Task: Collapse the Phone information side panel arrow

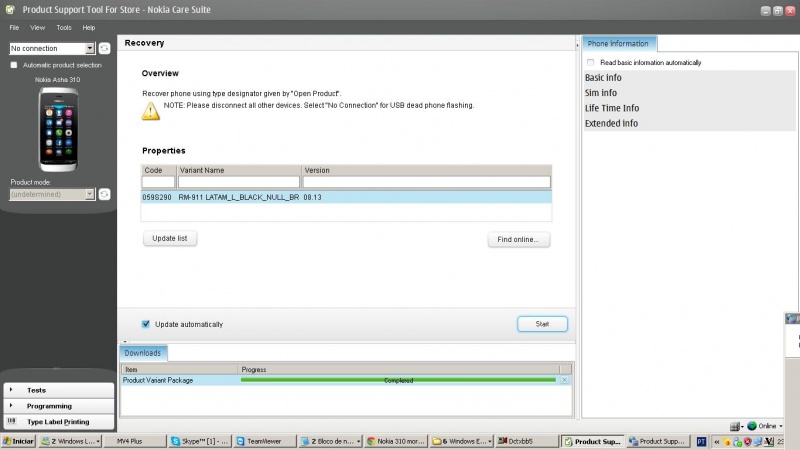Action: [x=578, y=45]
